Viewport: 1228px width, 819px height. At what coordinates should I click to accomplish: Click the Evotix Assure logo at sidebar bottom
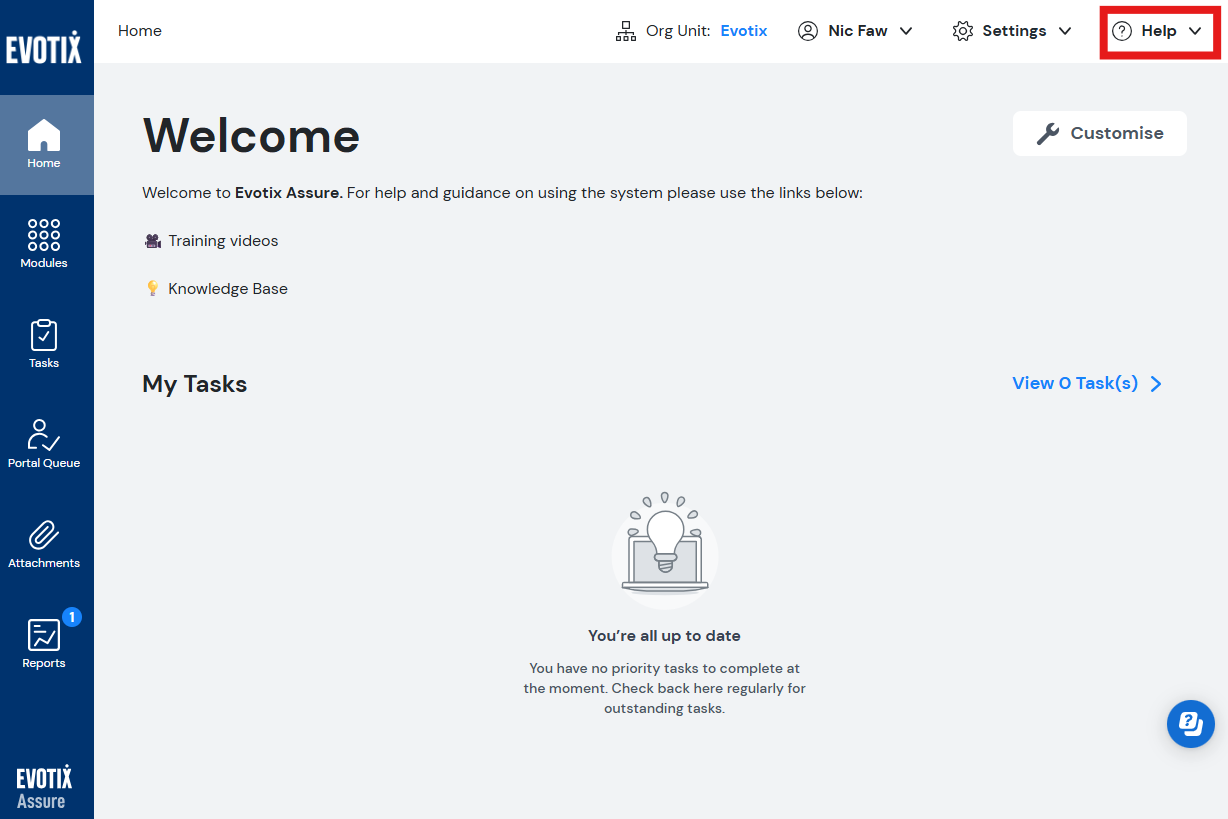(x=44, y=787)
